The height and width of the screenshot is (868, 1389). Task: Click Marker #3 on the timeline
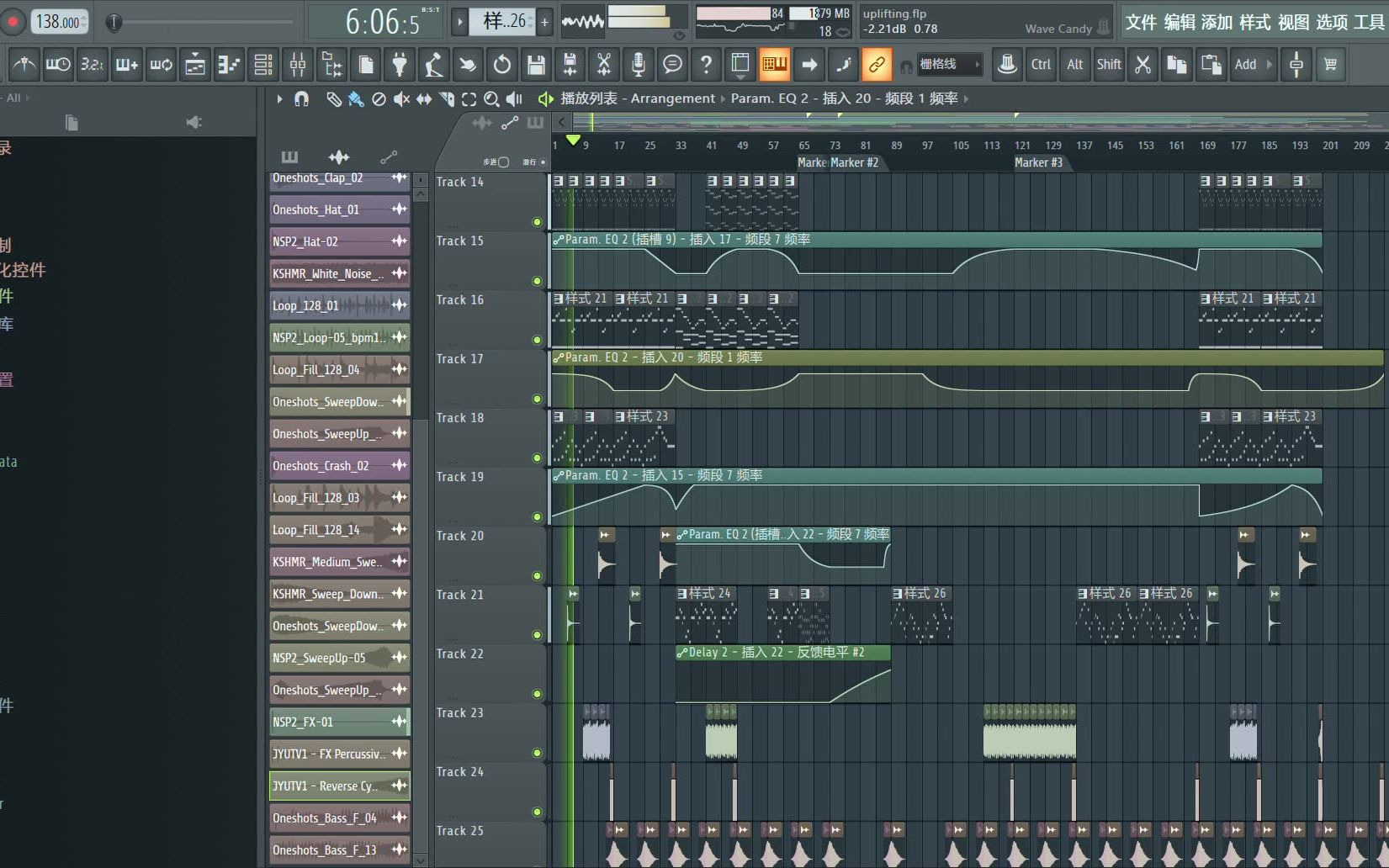[x=1038, y=162]
